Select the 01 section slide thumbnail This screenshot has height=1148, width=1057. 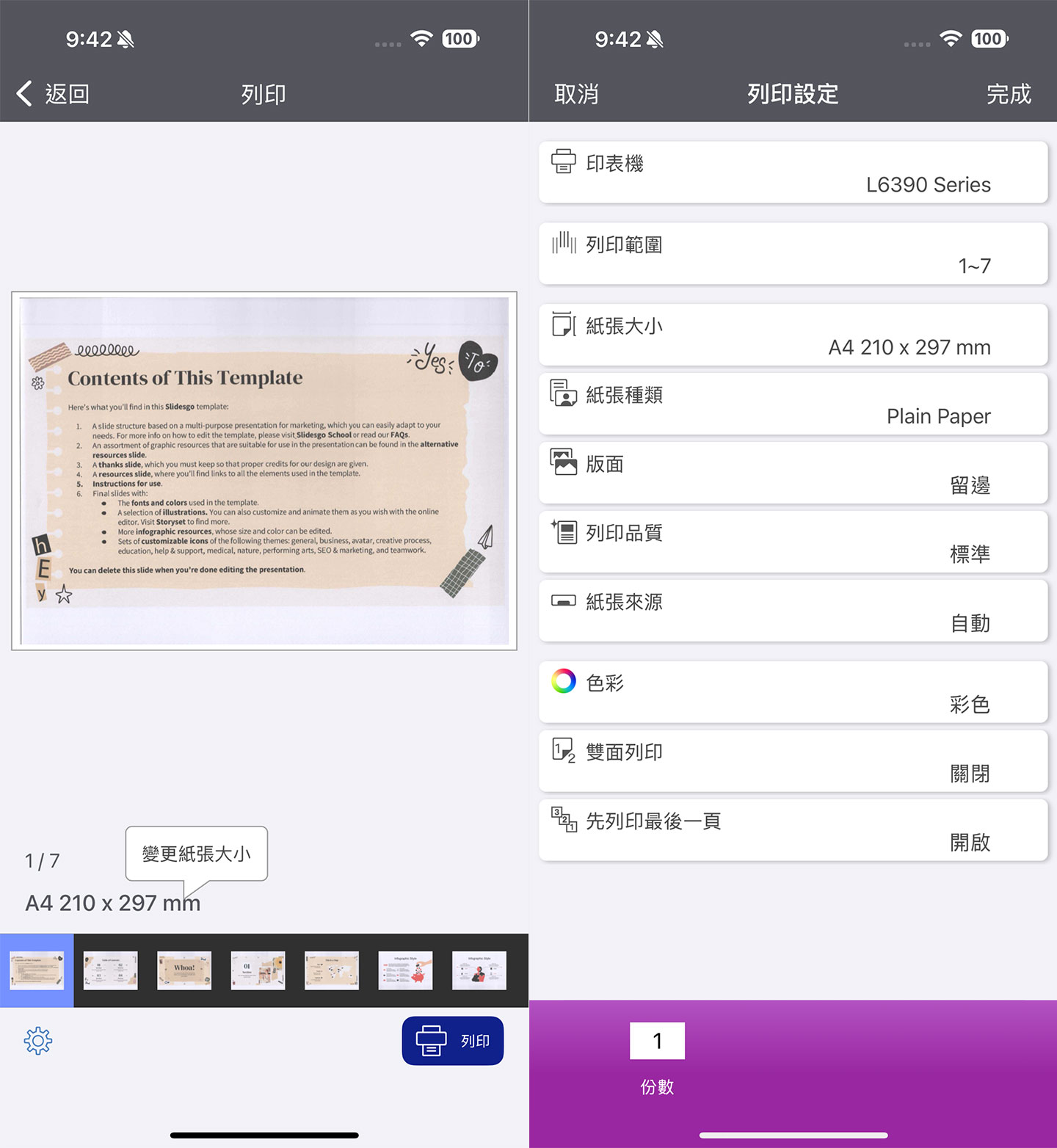coord(258,970)
